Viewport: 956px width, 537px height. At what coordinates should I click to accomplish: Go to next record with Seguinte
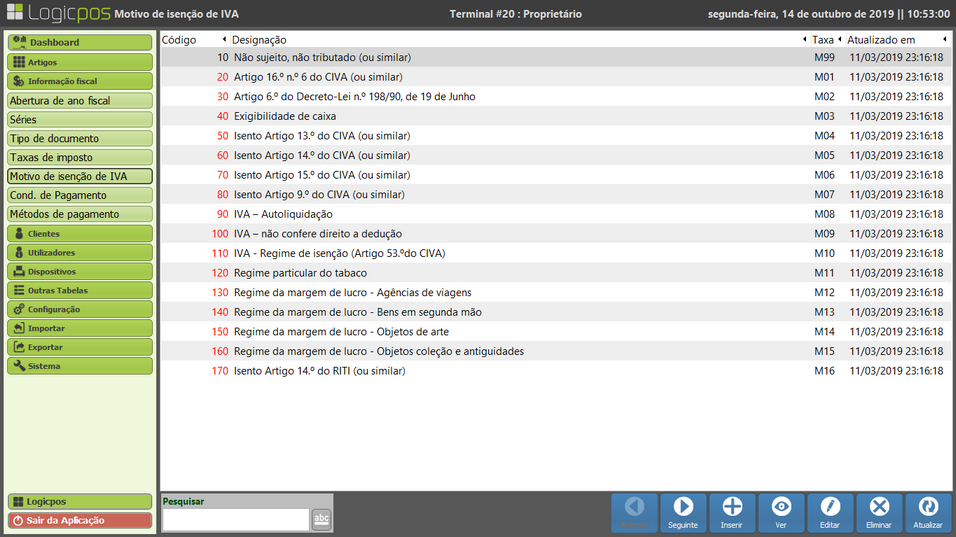click(x=683, y=512)
